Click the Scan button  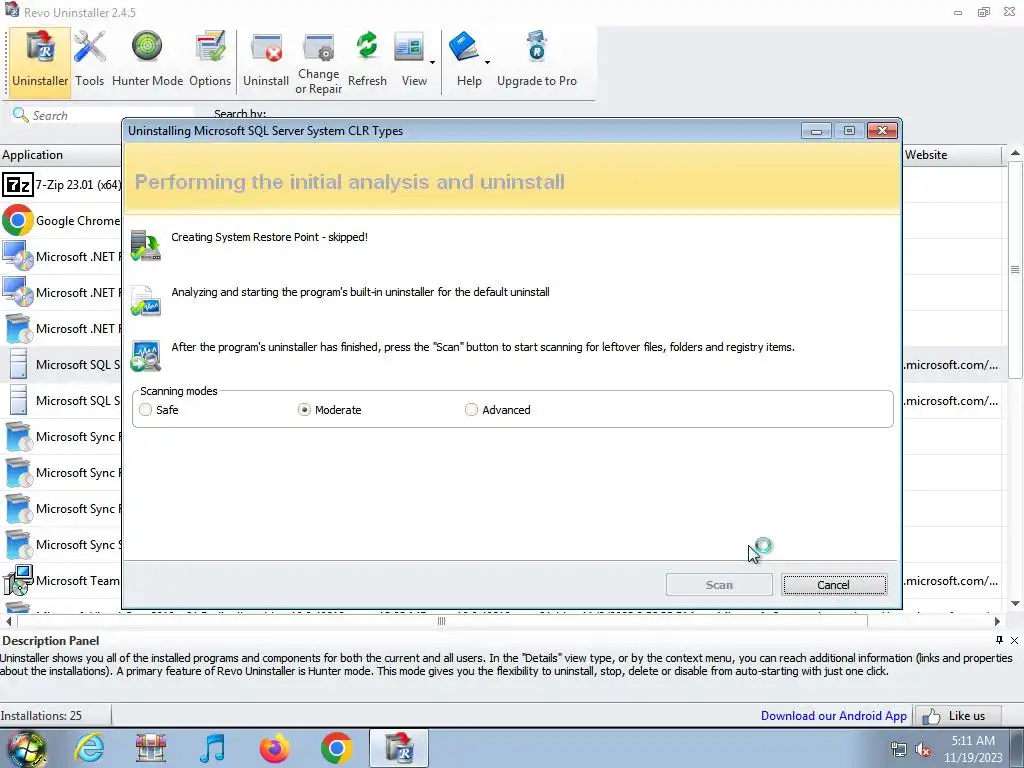[719, 584]
